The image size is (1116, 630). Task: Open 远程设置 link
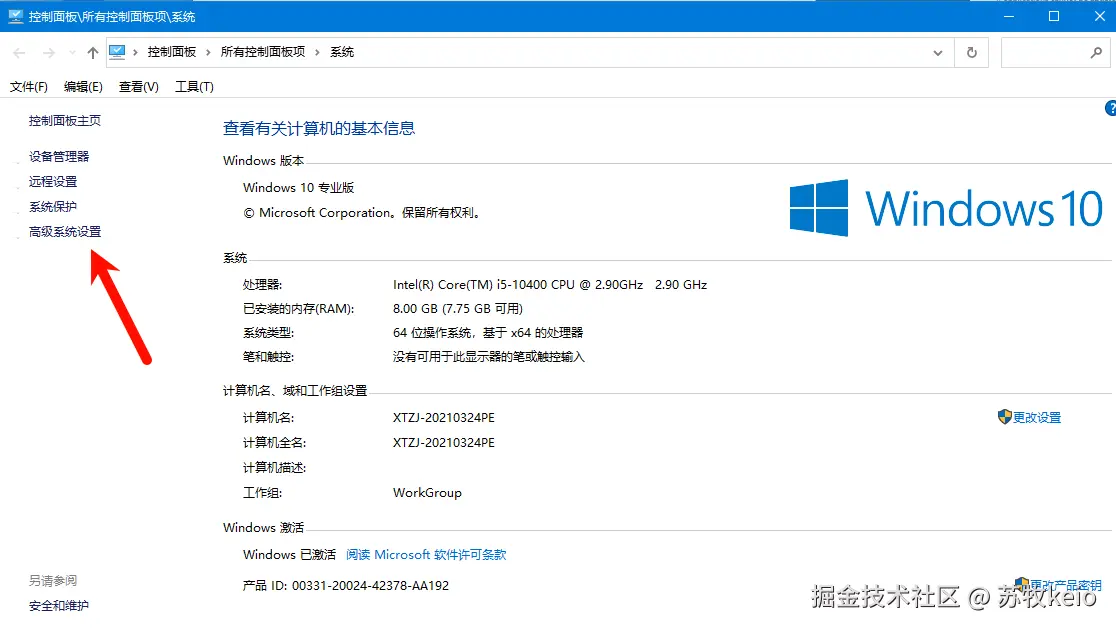53,182
